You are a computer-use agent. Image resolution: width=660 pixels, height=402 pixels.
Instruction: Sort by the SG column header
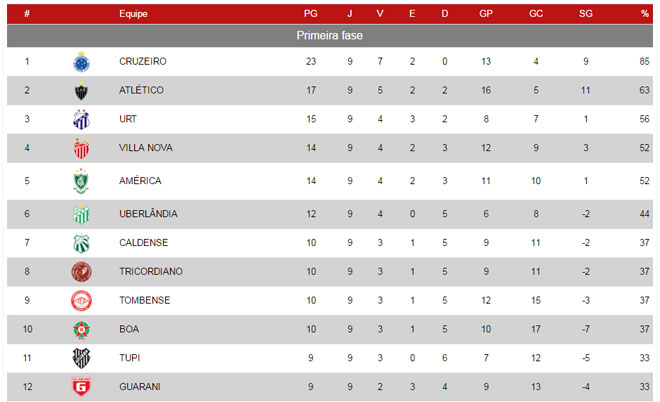click(x=585, y=13)
